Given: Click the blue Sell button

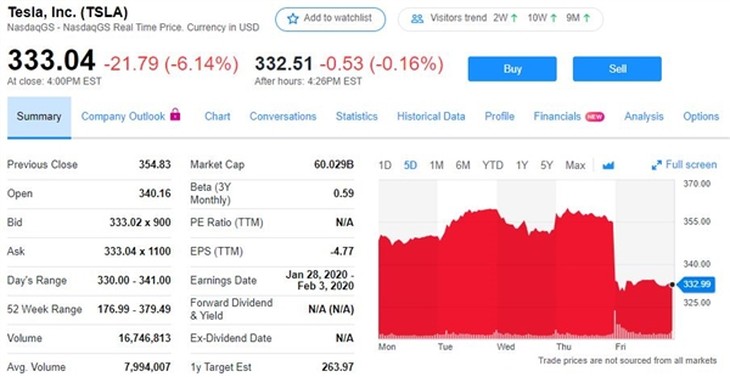Looking at the screenshot, I should [617, 69].
